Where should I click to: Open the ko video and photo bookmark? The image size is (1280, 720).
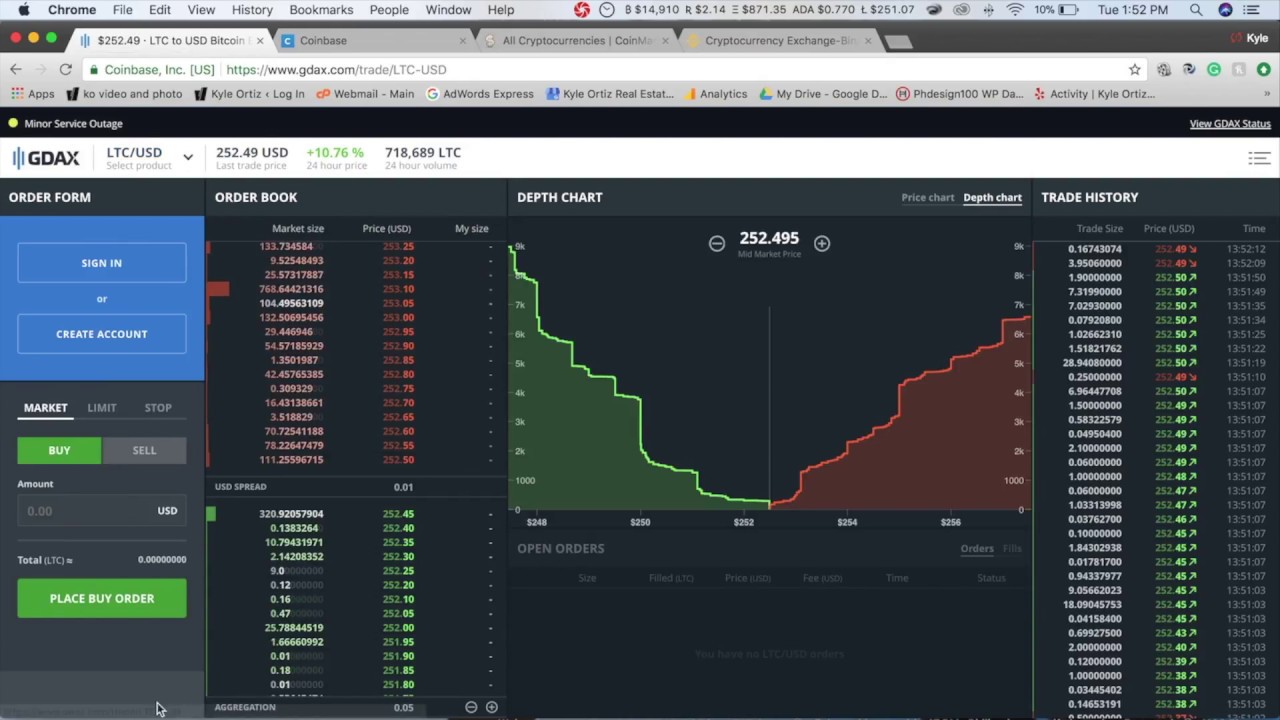coord(124,94)
